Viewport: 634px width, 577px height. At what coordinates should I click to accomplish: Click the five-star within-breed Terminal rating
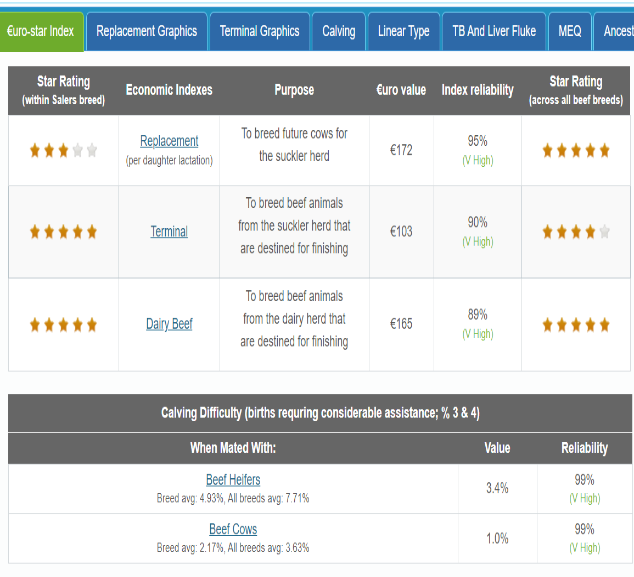pos(63,232)
